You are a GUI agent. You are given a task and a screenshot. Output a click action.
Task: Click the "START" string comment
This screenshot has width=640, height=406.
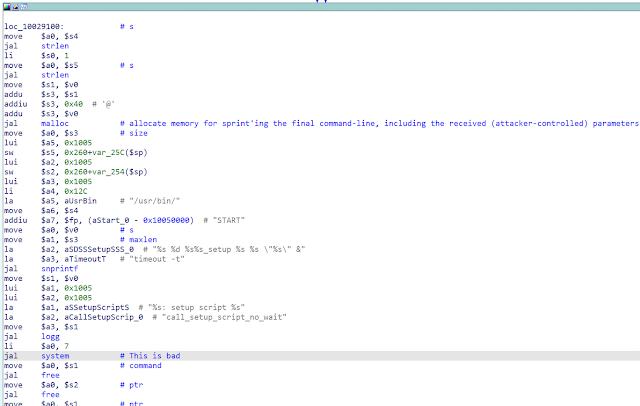tap(224, 220)
